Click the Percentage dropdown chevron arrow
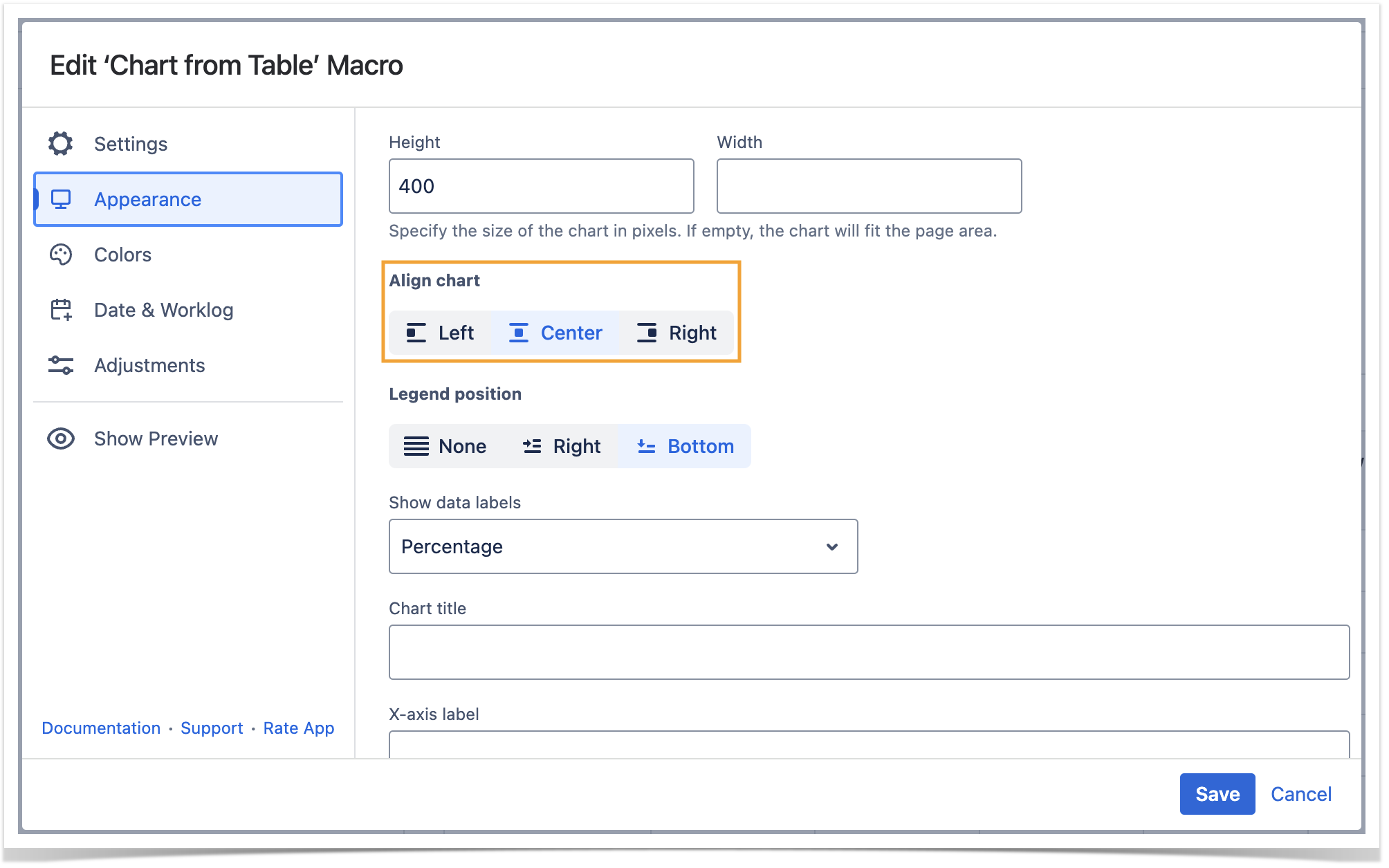The width and height of the screenshot is (1389, 868). pos(832,546)
